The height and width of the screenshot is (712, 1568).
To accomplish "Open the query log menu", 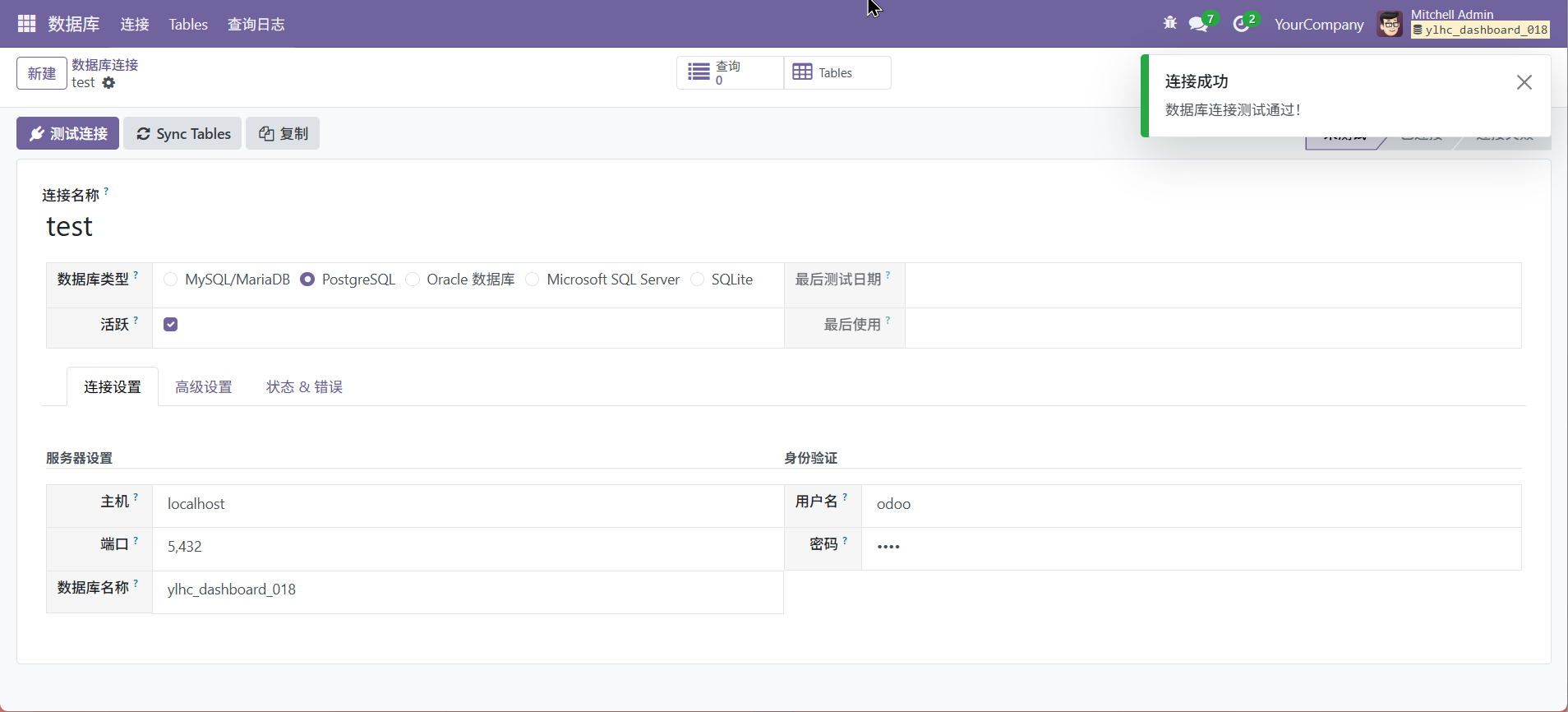I will pyautogui.click(x=256, y=24).
